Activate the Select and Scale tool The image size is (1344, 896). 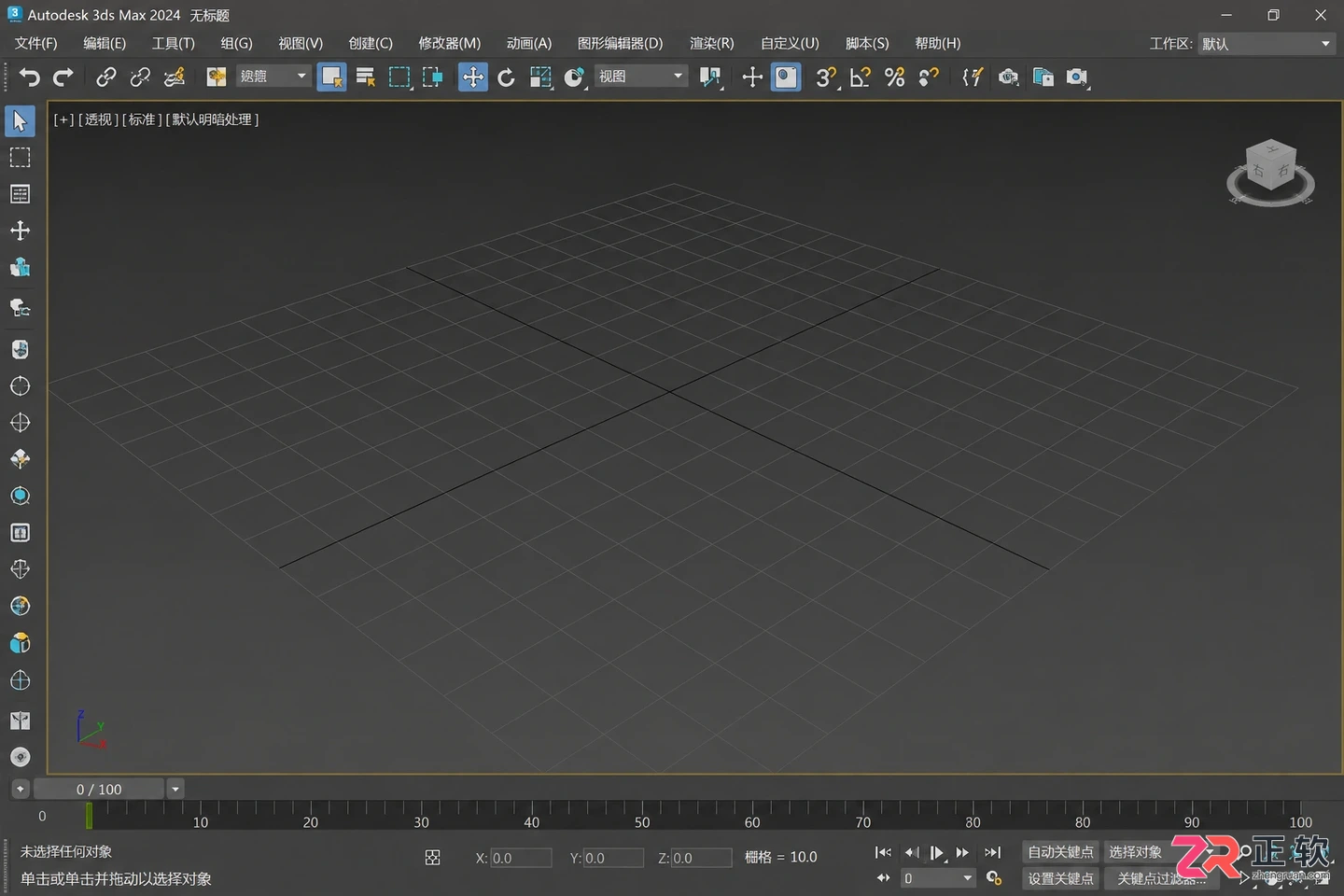tap(540, 77)
